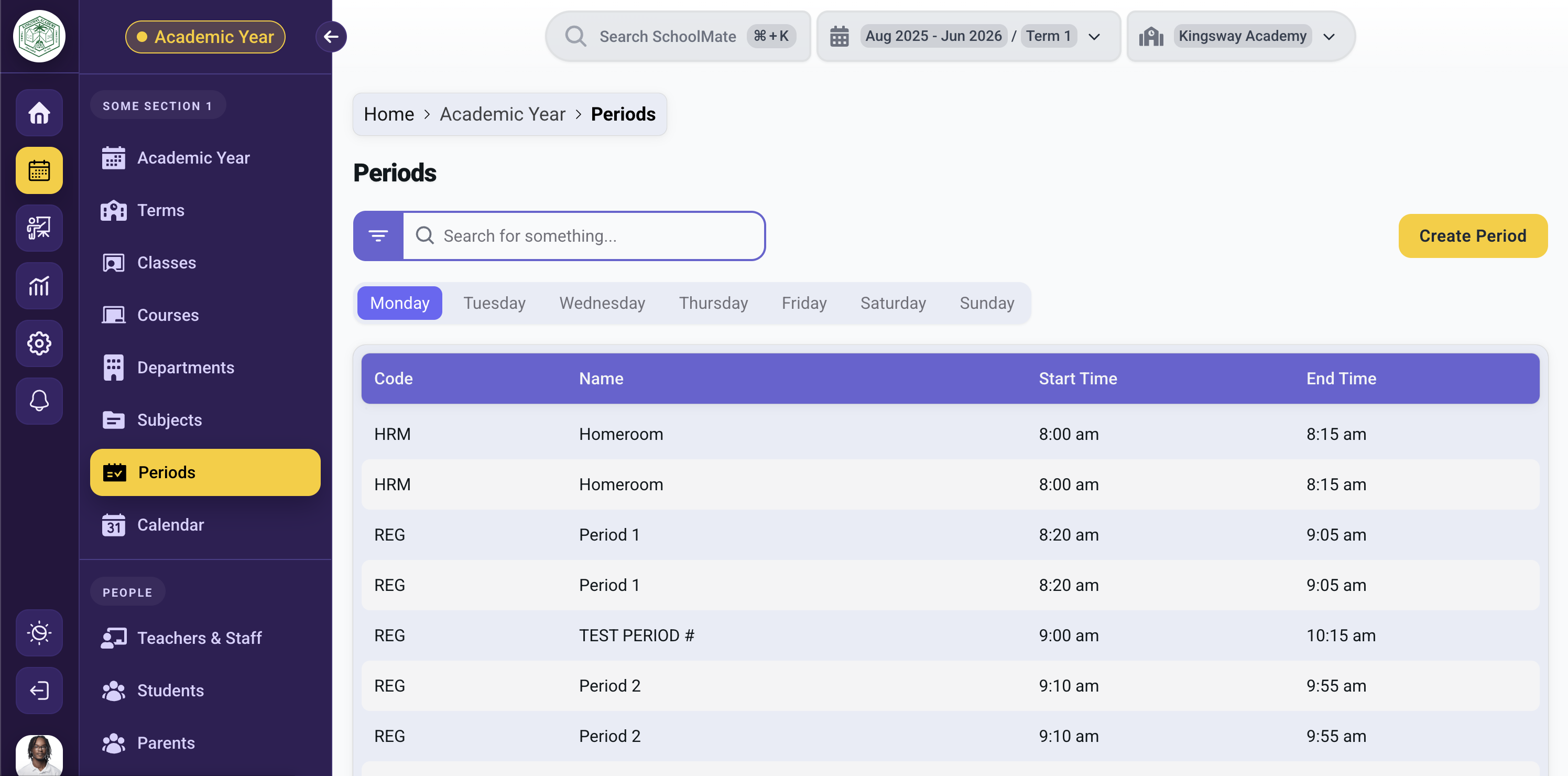Open Departments in the sidebar menu
Viewport: 1568px width, 776px height.
click(185, 368)
